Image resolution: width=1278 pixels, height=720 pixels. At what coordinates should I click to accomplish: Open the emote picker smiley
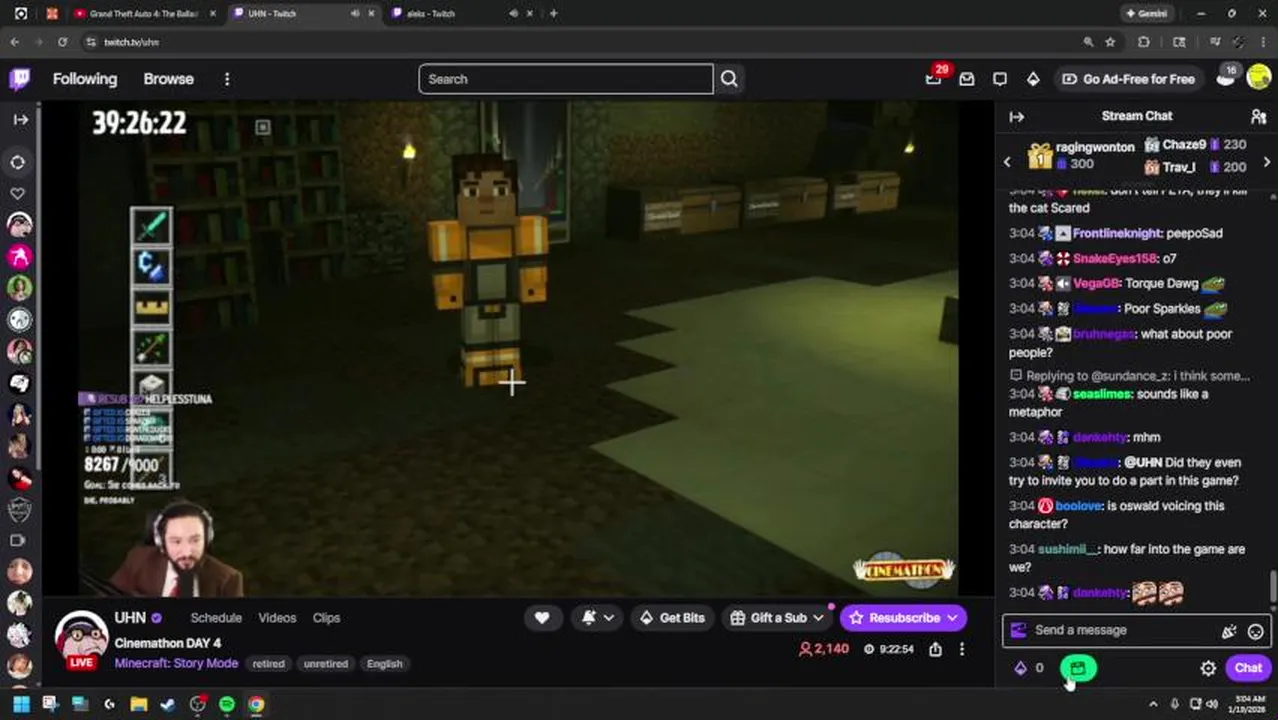(1256, 631)
